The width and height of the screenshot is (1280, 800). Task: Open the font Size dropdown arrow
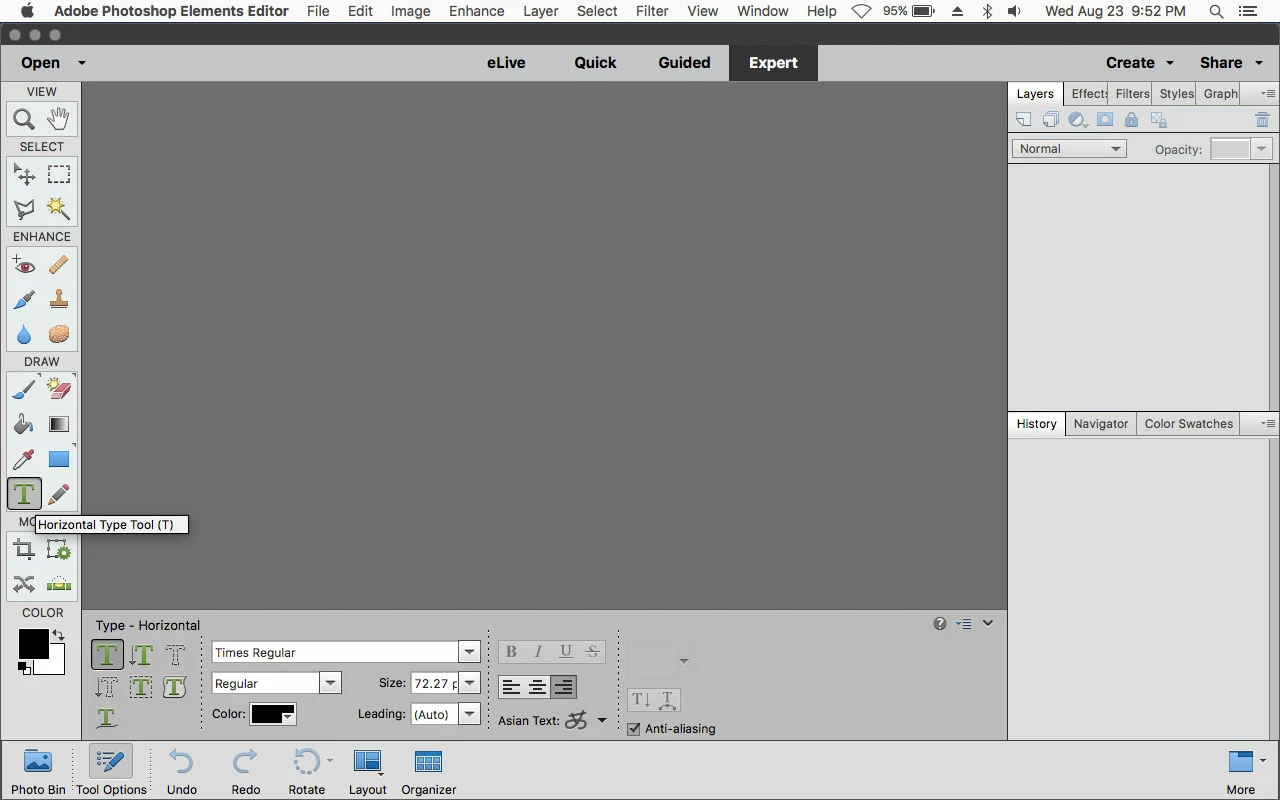(x=469, y=683)
